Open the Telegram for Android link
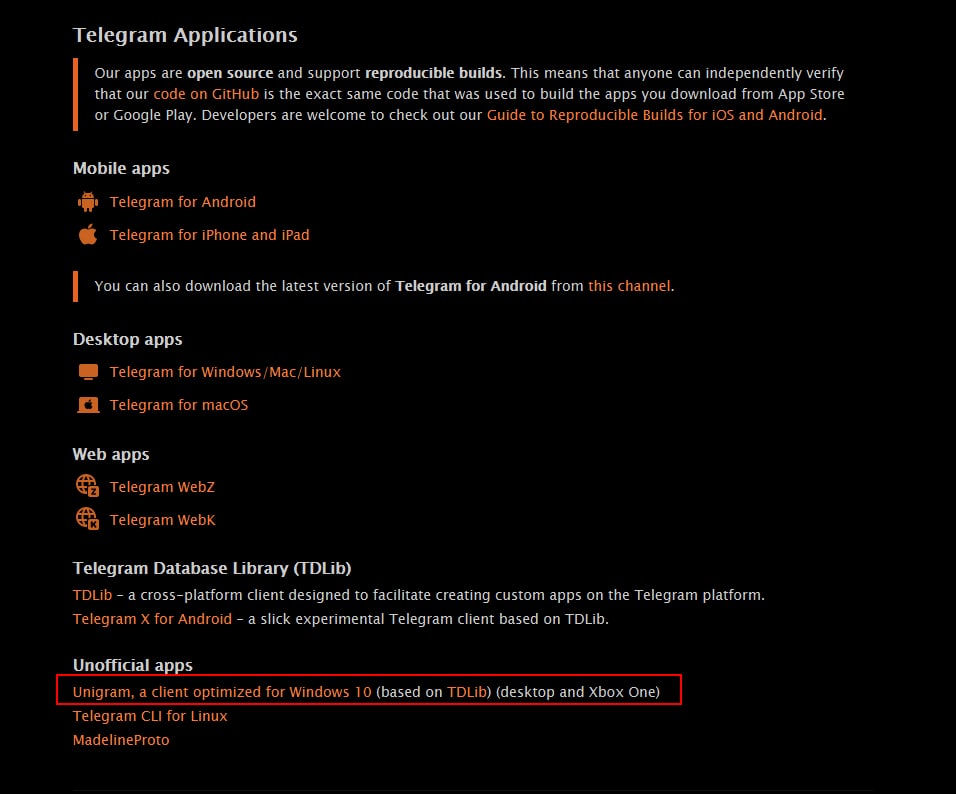Image resolution: width=956 pixels, height=794 pixels. pos(183,202)
